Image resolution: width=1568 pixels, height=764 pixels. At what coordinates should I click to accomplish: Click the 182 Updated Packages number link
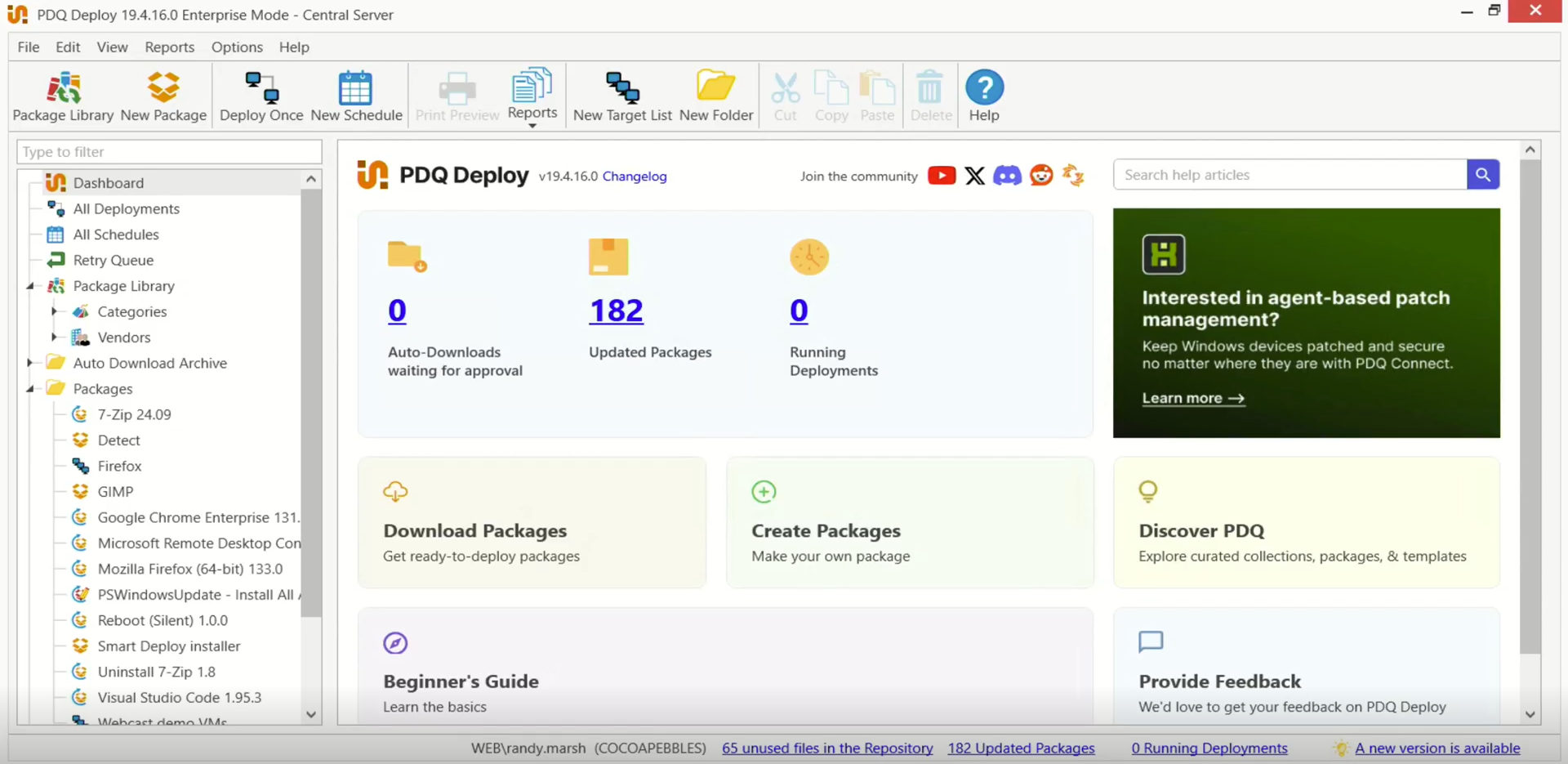click(616, 311)
